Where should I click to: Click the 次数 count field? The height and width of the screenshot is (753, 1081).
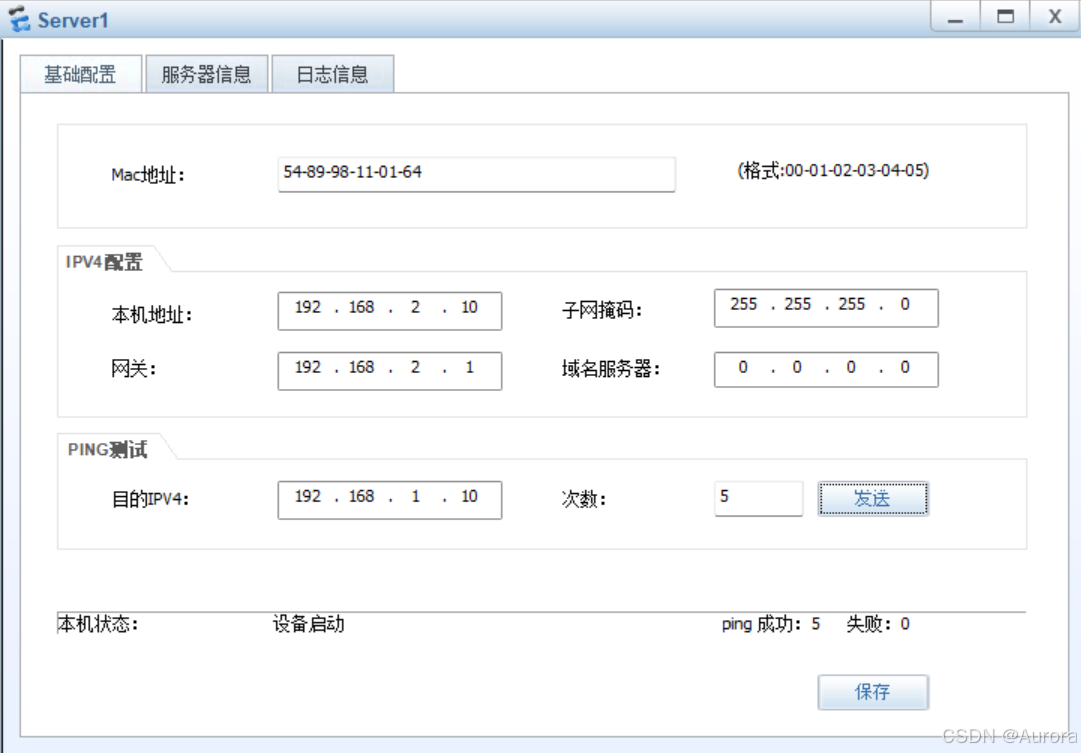(x=758, y=498)
